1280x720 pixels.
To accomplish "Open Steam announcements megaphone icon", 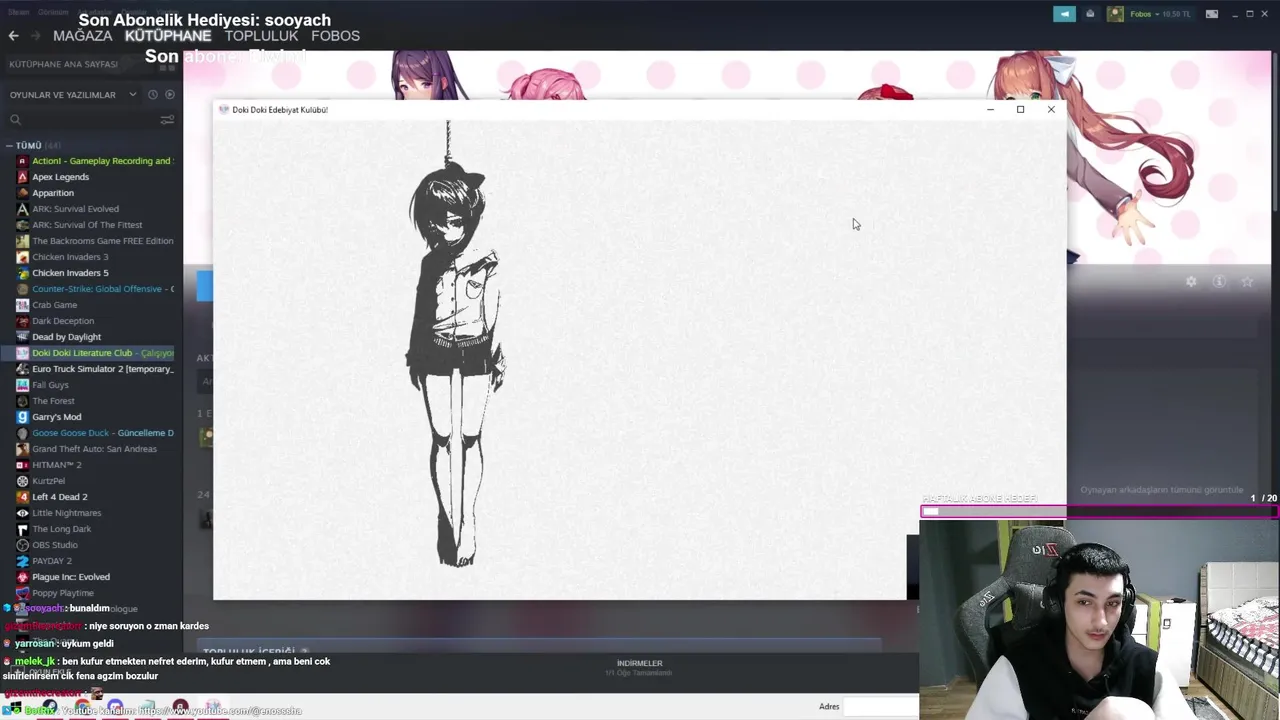I will 1064,14.
